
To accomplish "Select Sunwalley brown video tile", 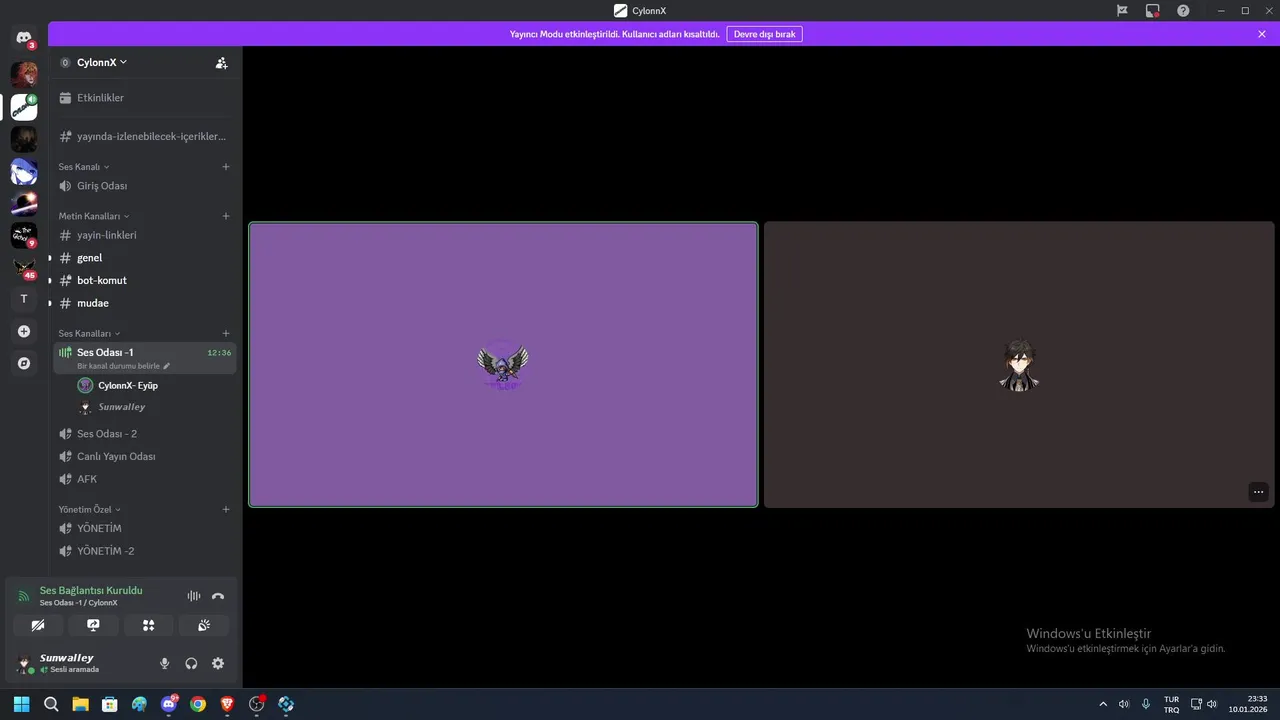I will click(x=1019, y=365).
